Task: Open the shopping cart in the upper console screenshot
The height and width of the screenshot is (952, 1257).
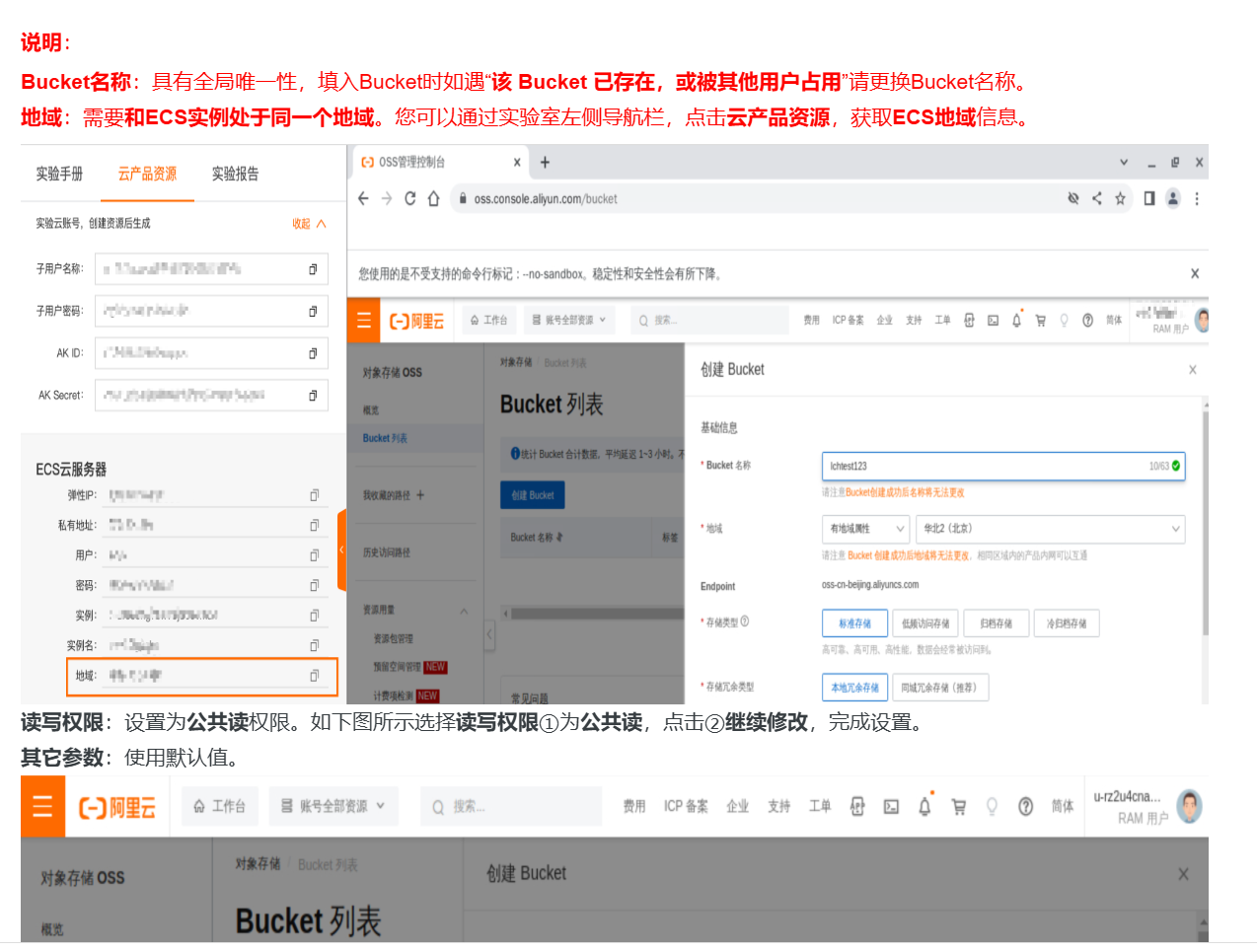Action: 1040,321
